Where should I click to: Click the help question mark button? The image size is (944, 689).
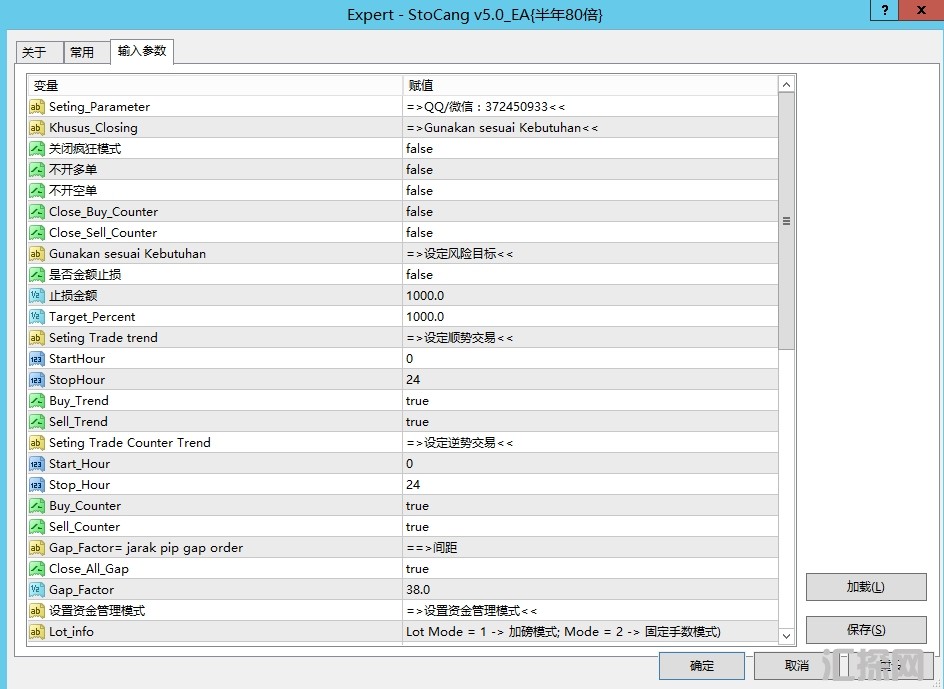pos(883,11)
